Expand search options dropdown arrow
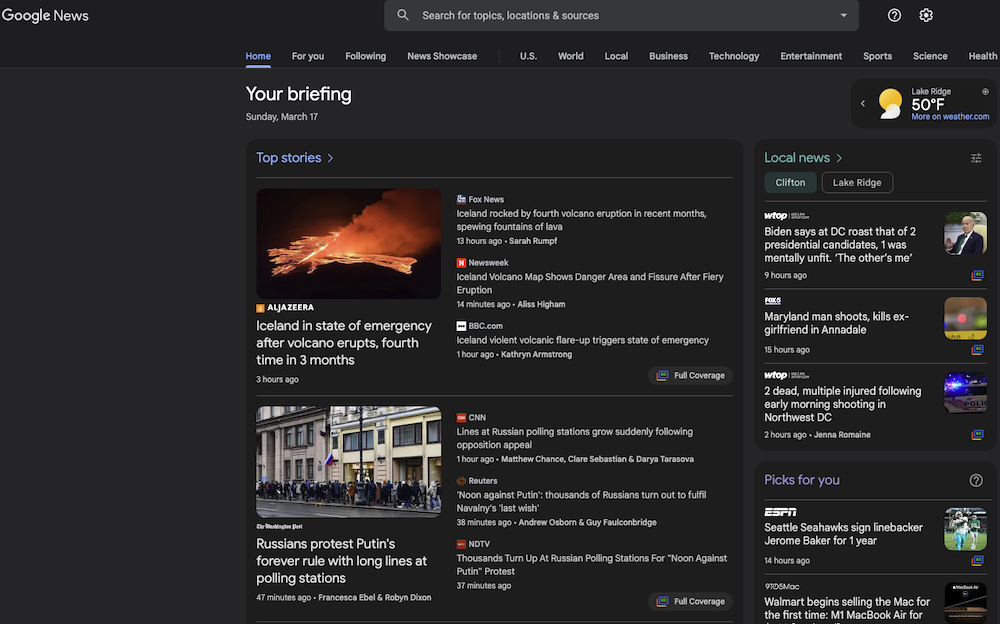Viewport: 1000px width, 624px height. click(843, 15)
